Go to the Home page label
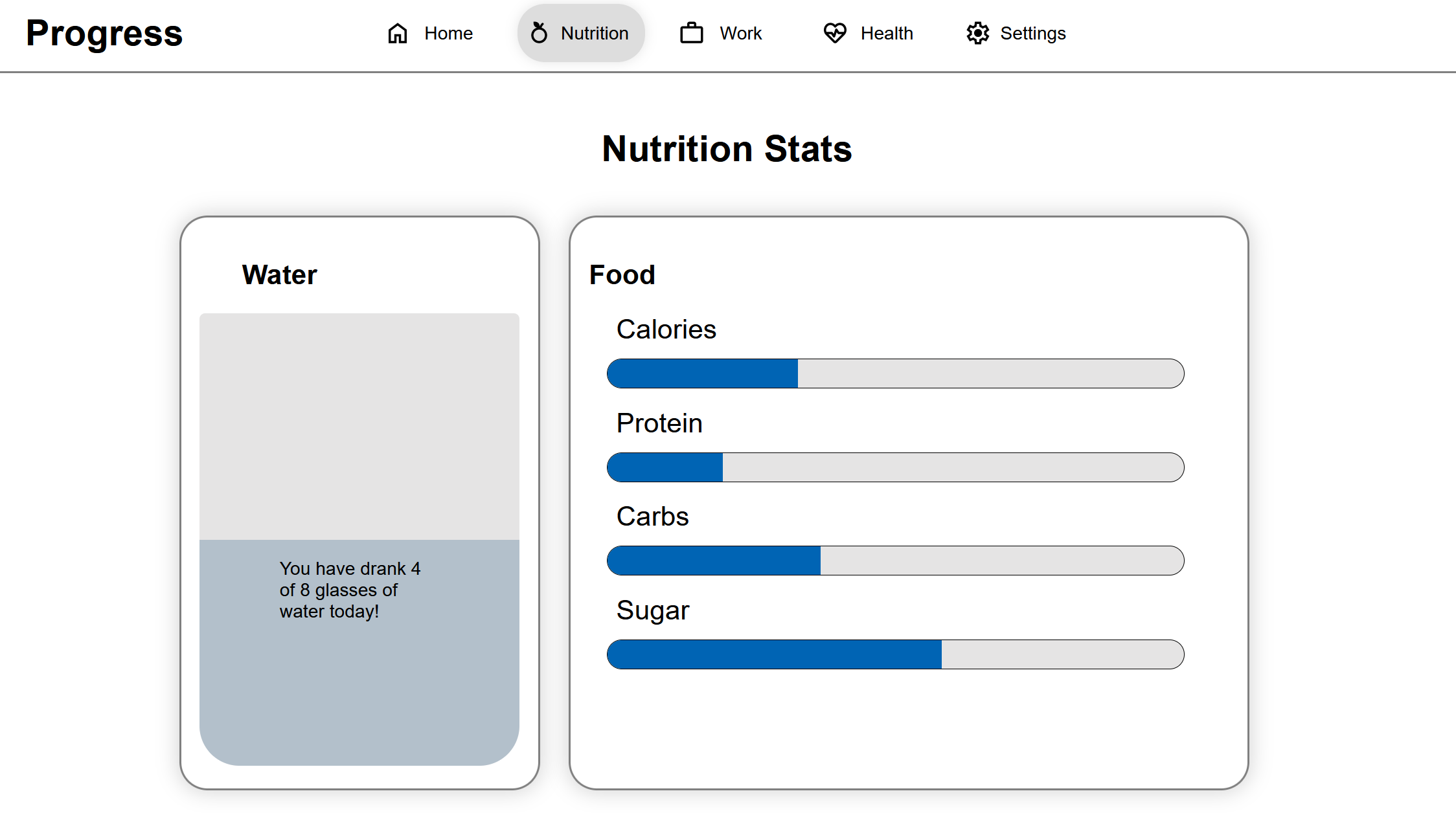Viewport: 1456px width, 813px height. pos(448,33)
